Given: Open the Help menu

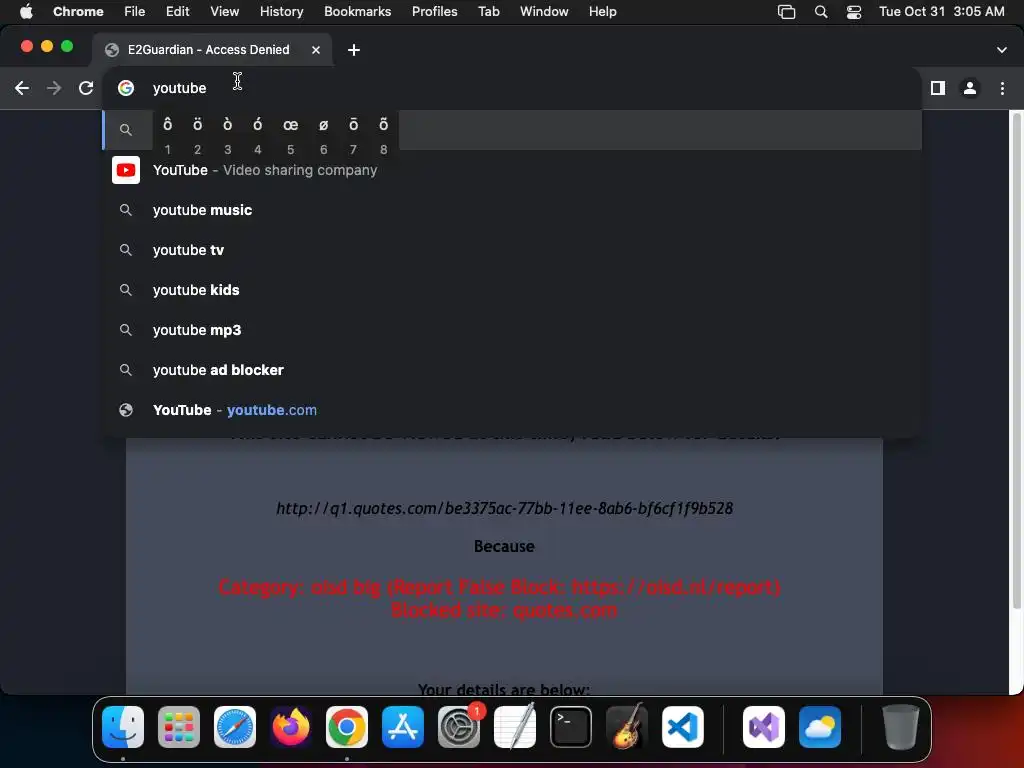Looking at the screenshot, I should [602, 12].
